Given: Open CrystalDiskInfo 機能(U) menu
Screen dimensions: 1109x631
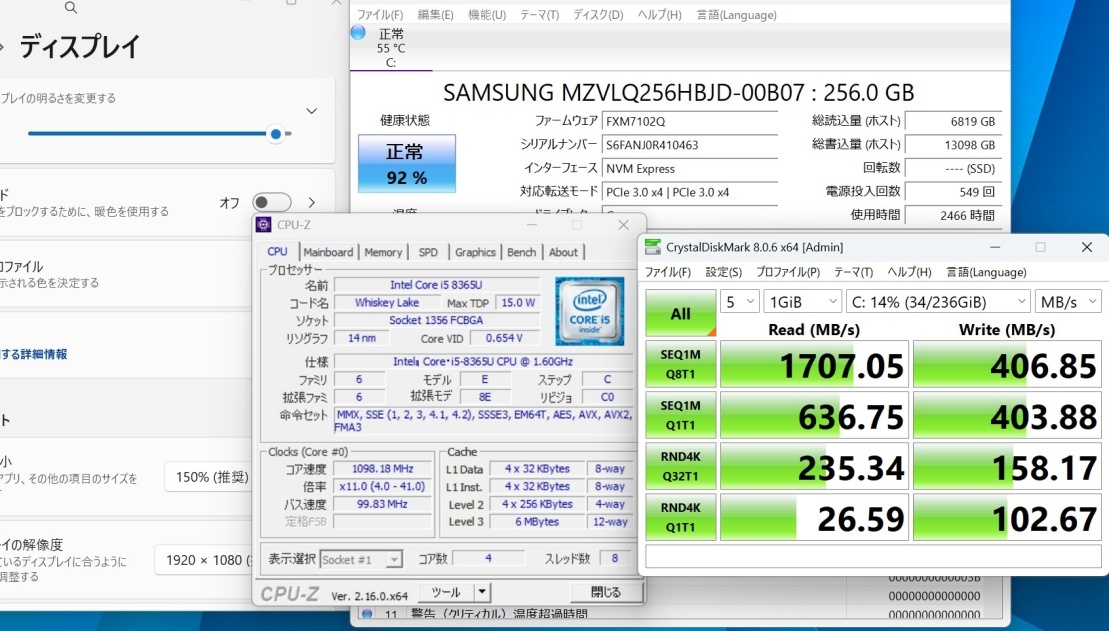Looking at the screenshot, I should coord(487,15).
